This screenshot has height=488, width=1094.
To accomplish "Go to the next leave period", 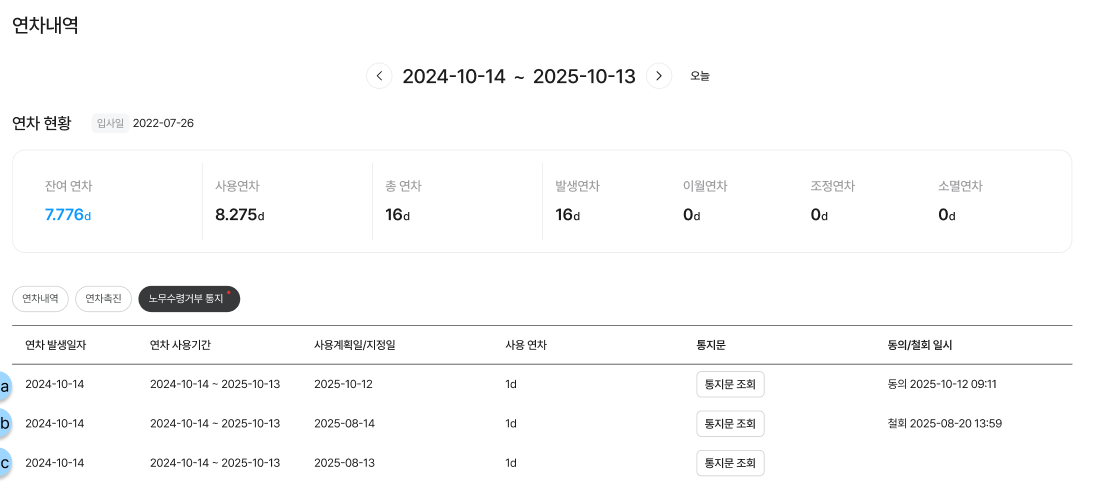I will 658,76.
